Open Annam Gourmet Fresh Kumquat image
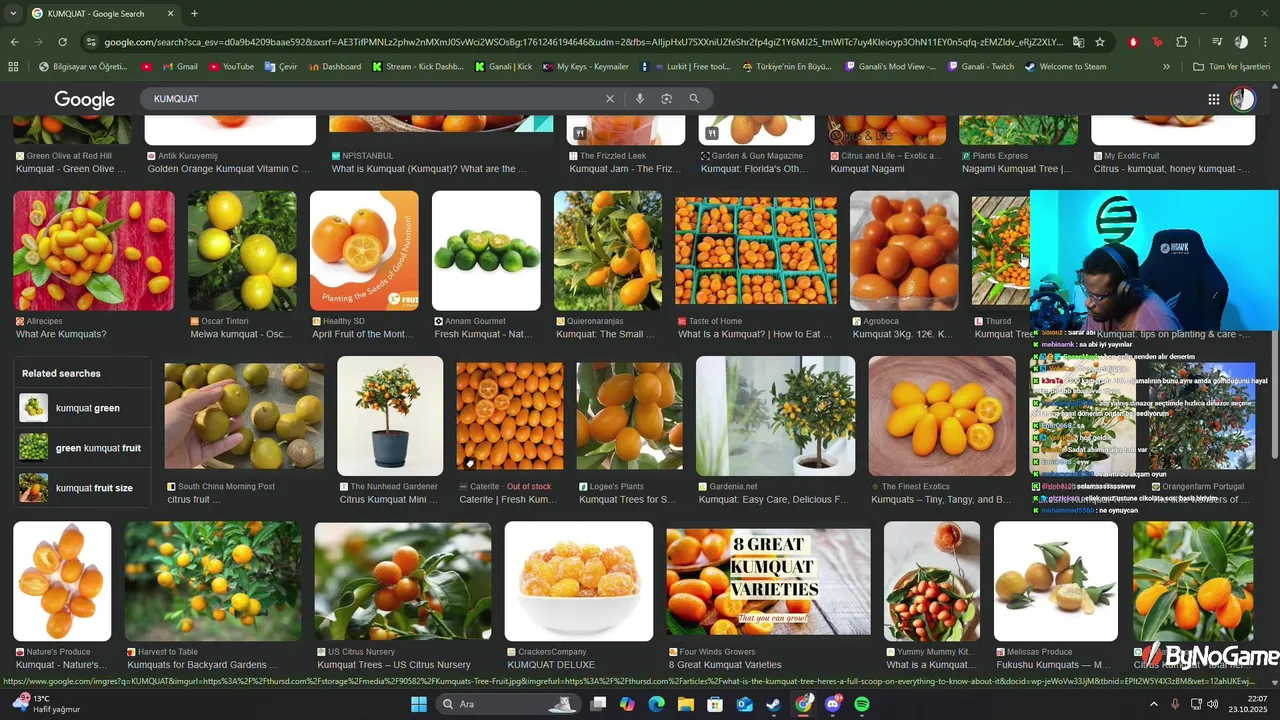 click(x=486, y=251)
